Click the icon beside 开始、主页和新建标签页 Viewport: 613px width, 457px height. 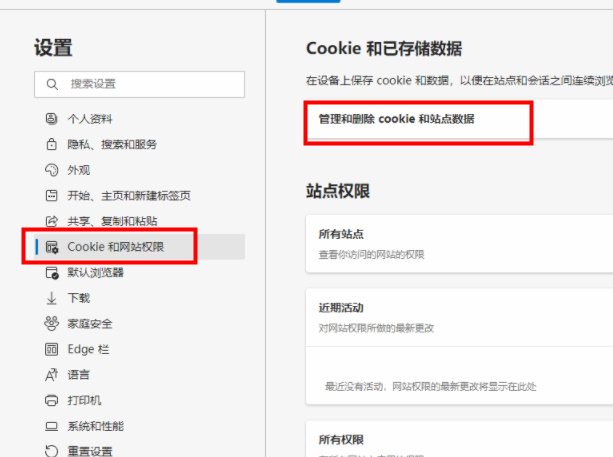tap(51, 195)
